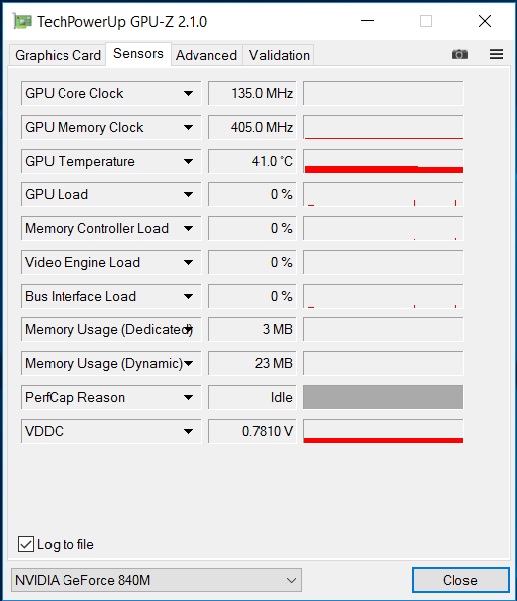Select the 135.0 MHz core clock value field

click(252, 93)
